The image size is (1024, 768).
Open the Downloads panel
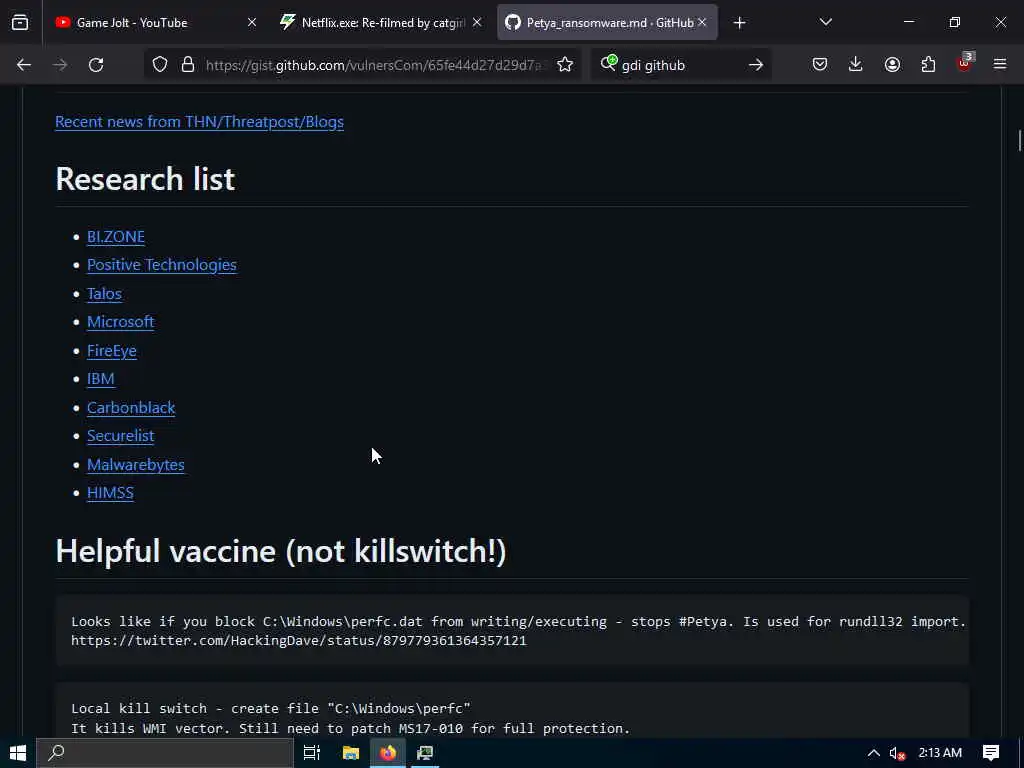(x=856, y=65)
